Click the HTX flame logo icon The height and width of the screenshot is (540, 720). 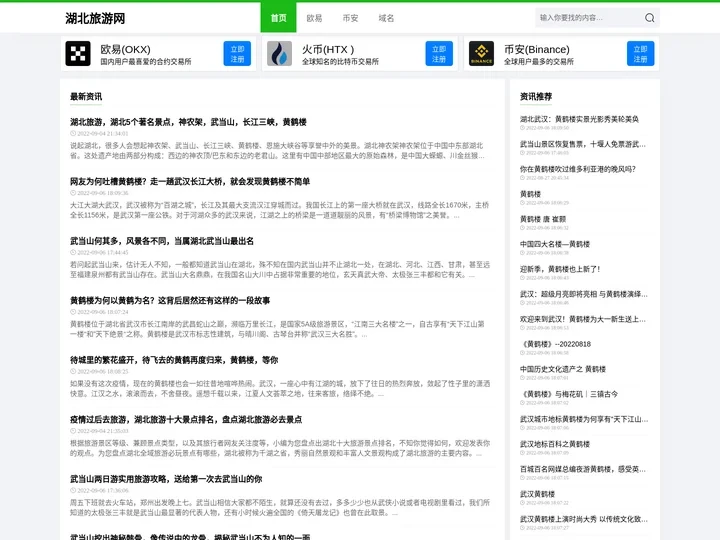click(x=279, y=53)
